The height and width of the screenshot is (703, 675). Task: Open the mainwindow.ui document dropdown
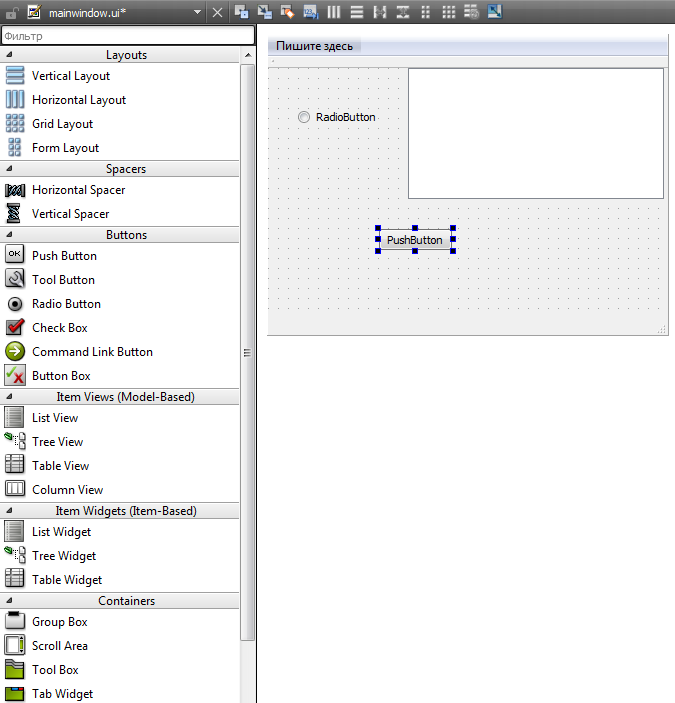tap(197, 13)
